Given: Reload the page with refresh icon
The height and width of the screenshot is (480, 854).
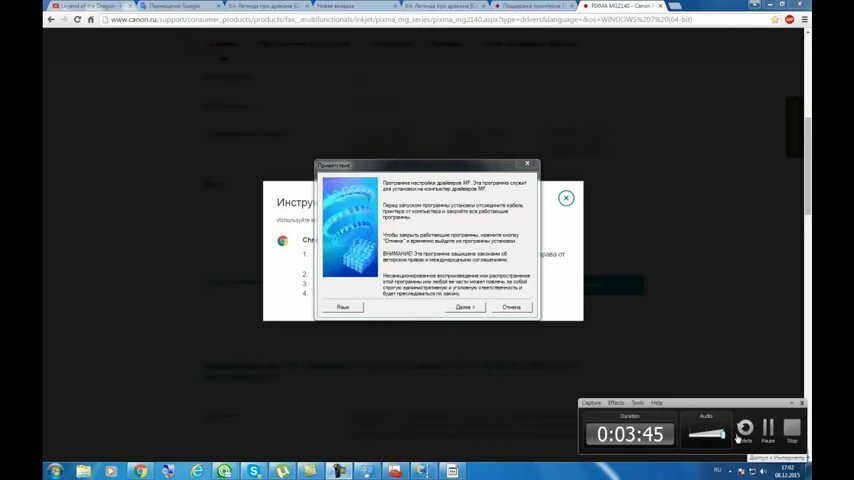Looking at the screenshot, I should point(77,20).
